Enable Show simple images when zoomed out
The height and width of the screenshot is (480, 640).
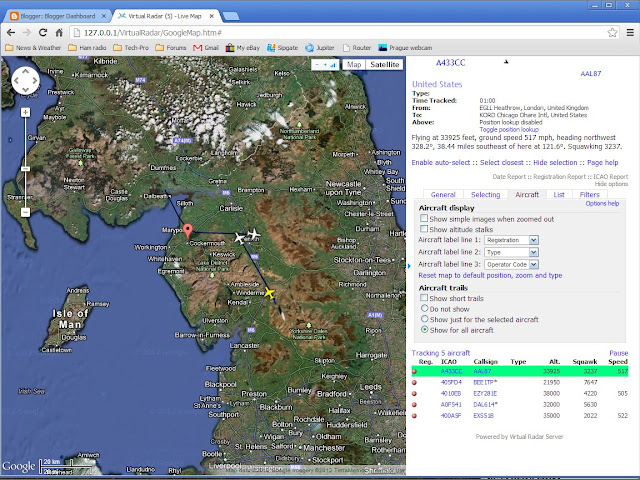424,218
